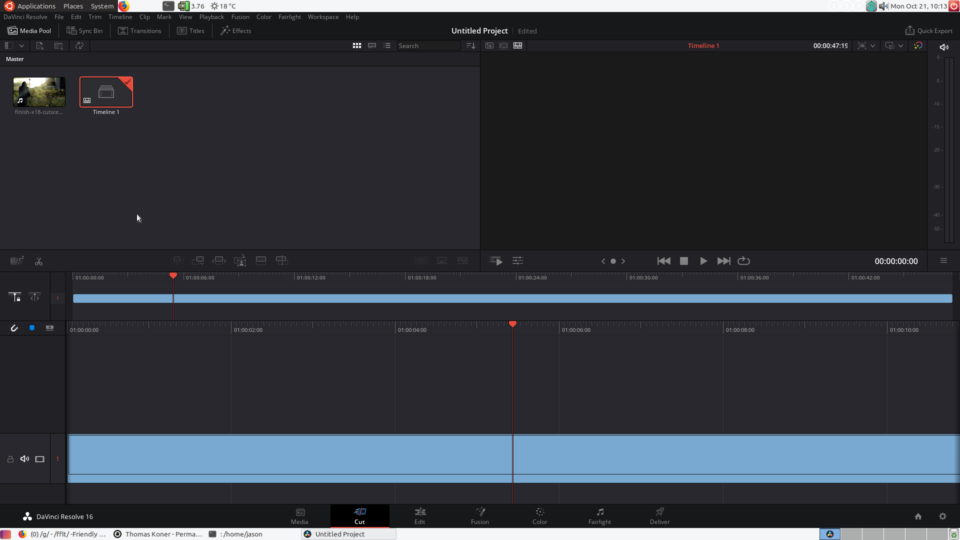Select the Boring Detector icon in timeline toolbar
The height and width of the screenshot is (540, 960).
tap(17, 261)
